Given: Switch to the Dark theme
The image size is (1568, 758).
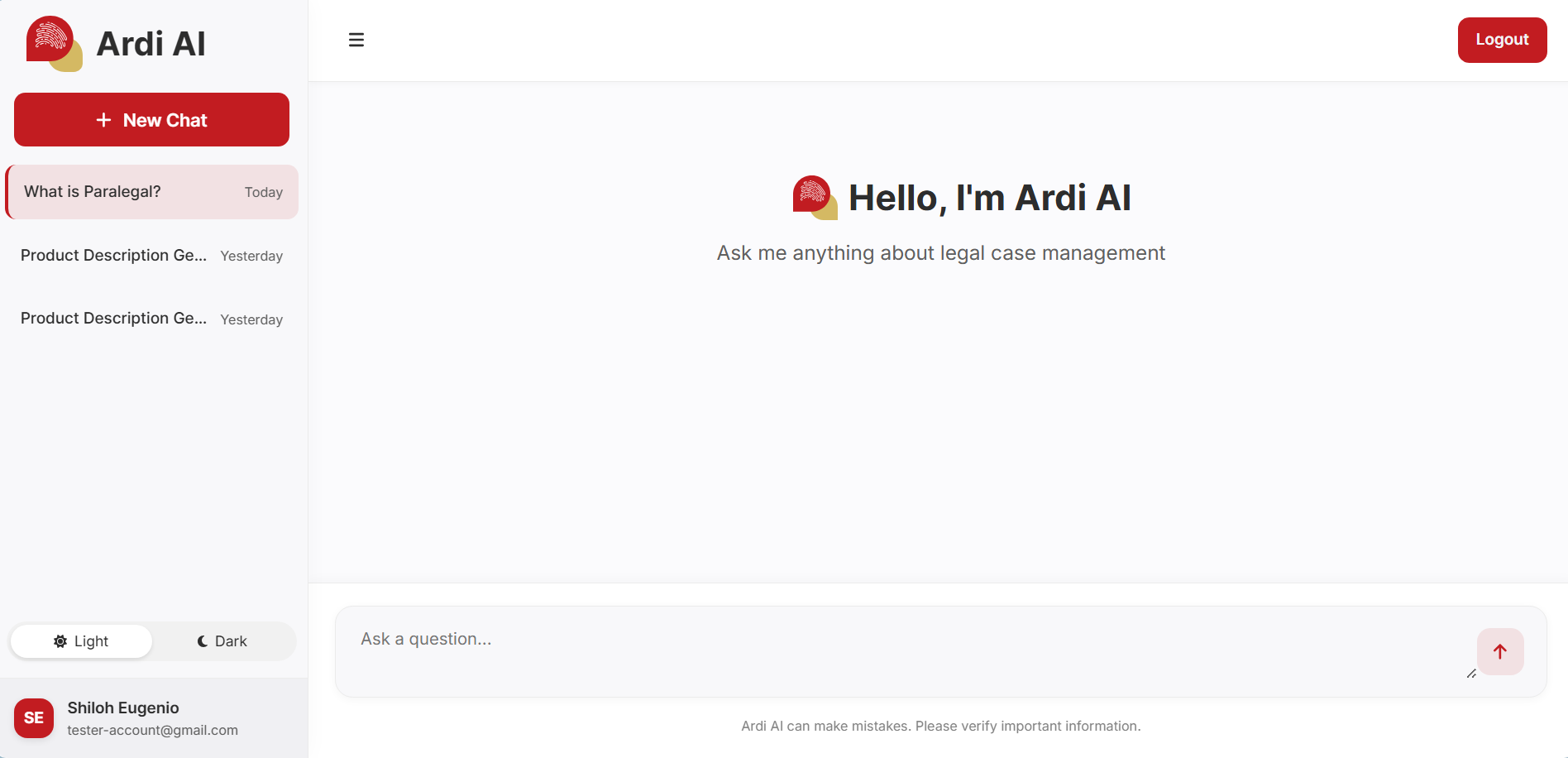Looking at the screenshot, I should tap(223, 641).
